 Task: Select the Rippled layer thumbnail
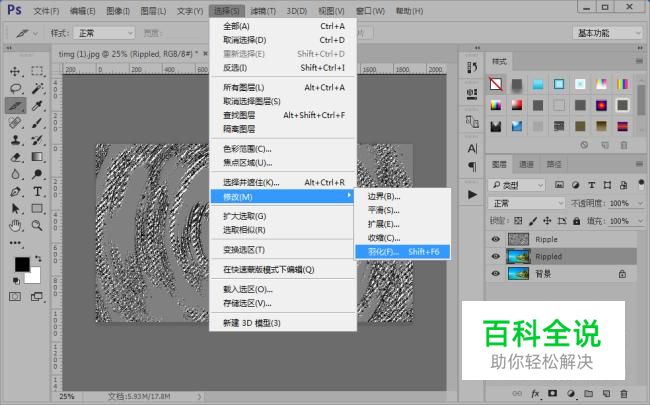[518, 257]
